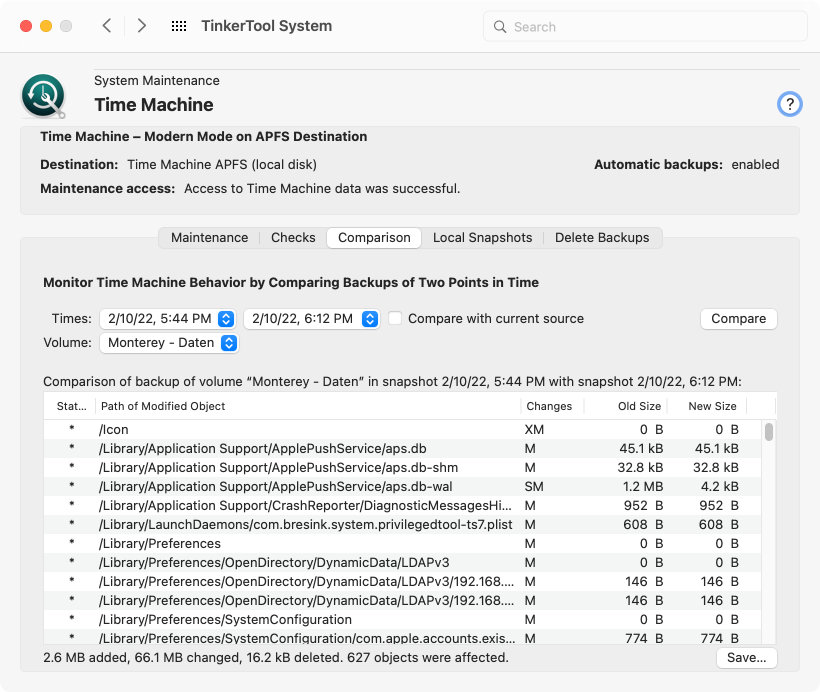This screenshot has height=692, width=820.
Task: Open the Delete Backups tab
Action: tap(602, 237)
